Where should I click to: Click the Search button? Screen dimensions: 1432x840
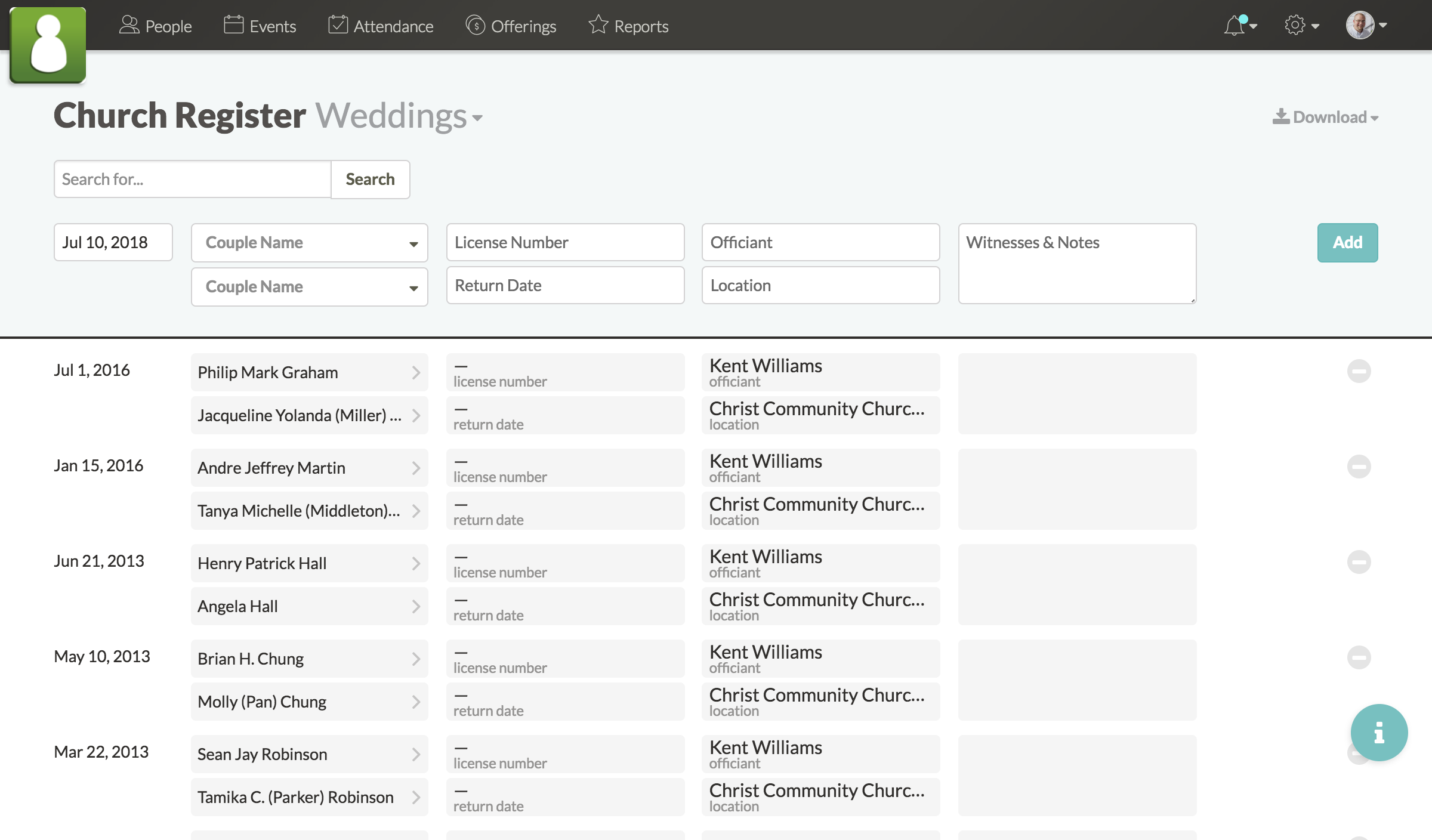coord(370,179)
